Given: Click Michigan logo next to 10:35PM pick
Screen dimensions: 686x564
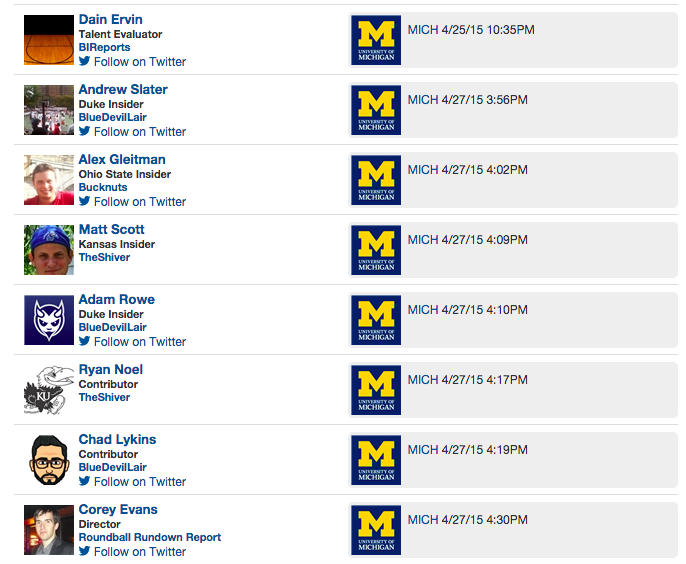Looking at the screenshot, I should click(x=377, y=41).
